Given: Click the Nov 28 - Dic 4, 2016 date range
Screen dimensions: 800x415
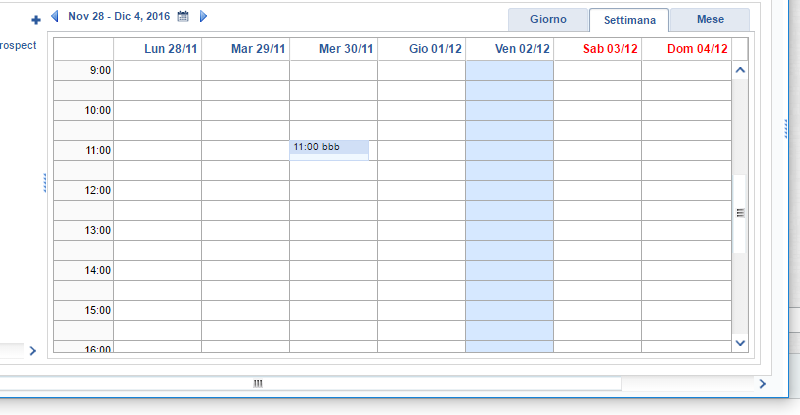Looking at the screenshot, I should [119, 17].
